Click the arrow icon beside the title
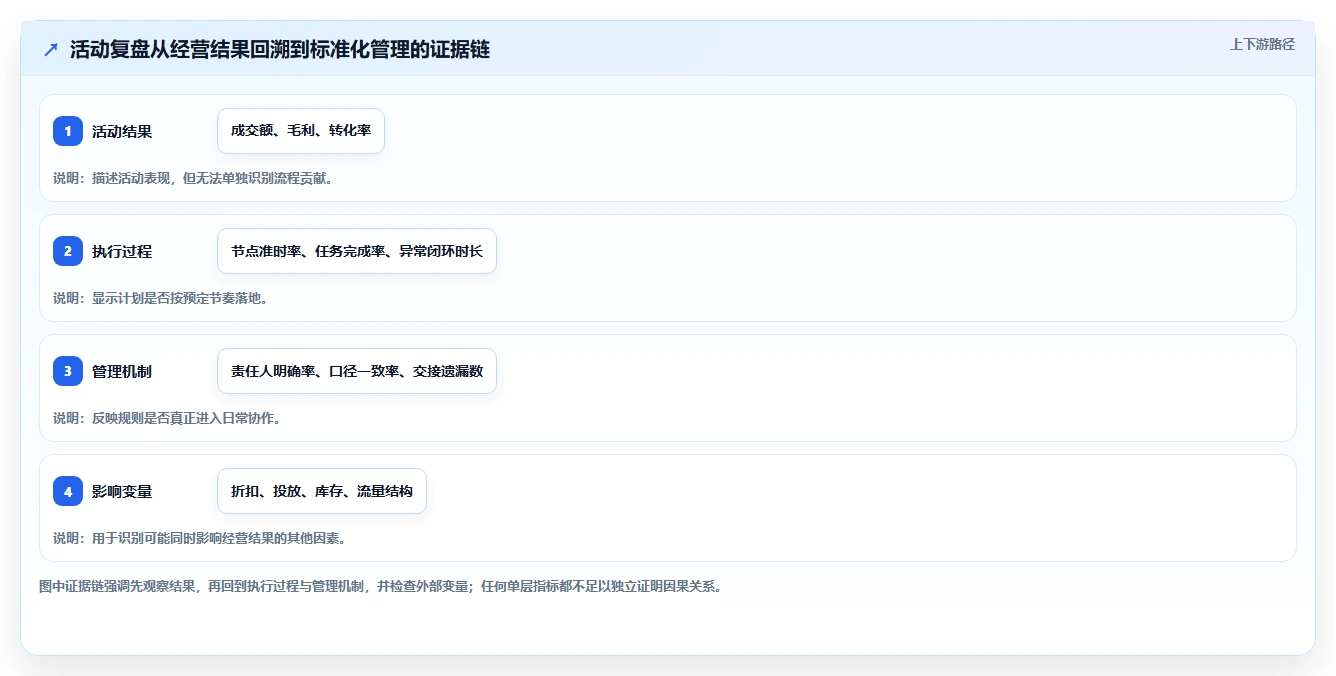The height and width of the screenshot is (676, 1336). click(x=51, y=50)
